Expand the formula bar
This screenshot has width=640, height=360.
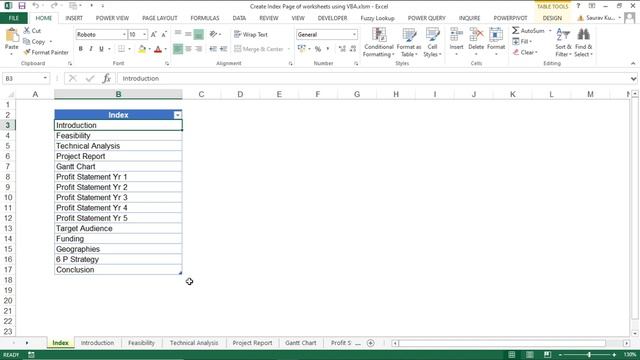pyautogui.click(x=633, y=78)
